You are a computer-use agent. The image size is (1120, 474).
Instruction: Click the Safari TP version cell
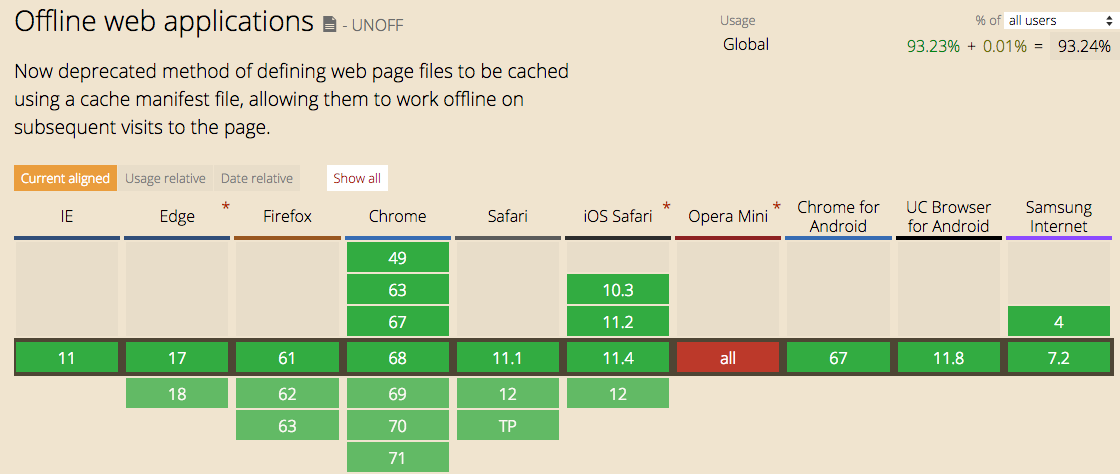tap(508, 425)
